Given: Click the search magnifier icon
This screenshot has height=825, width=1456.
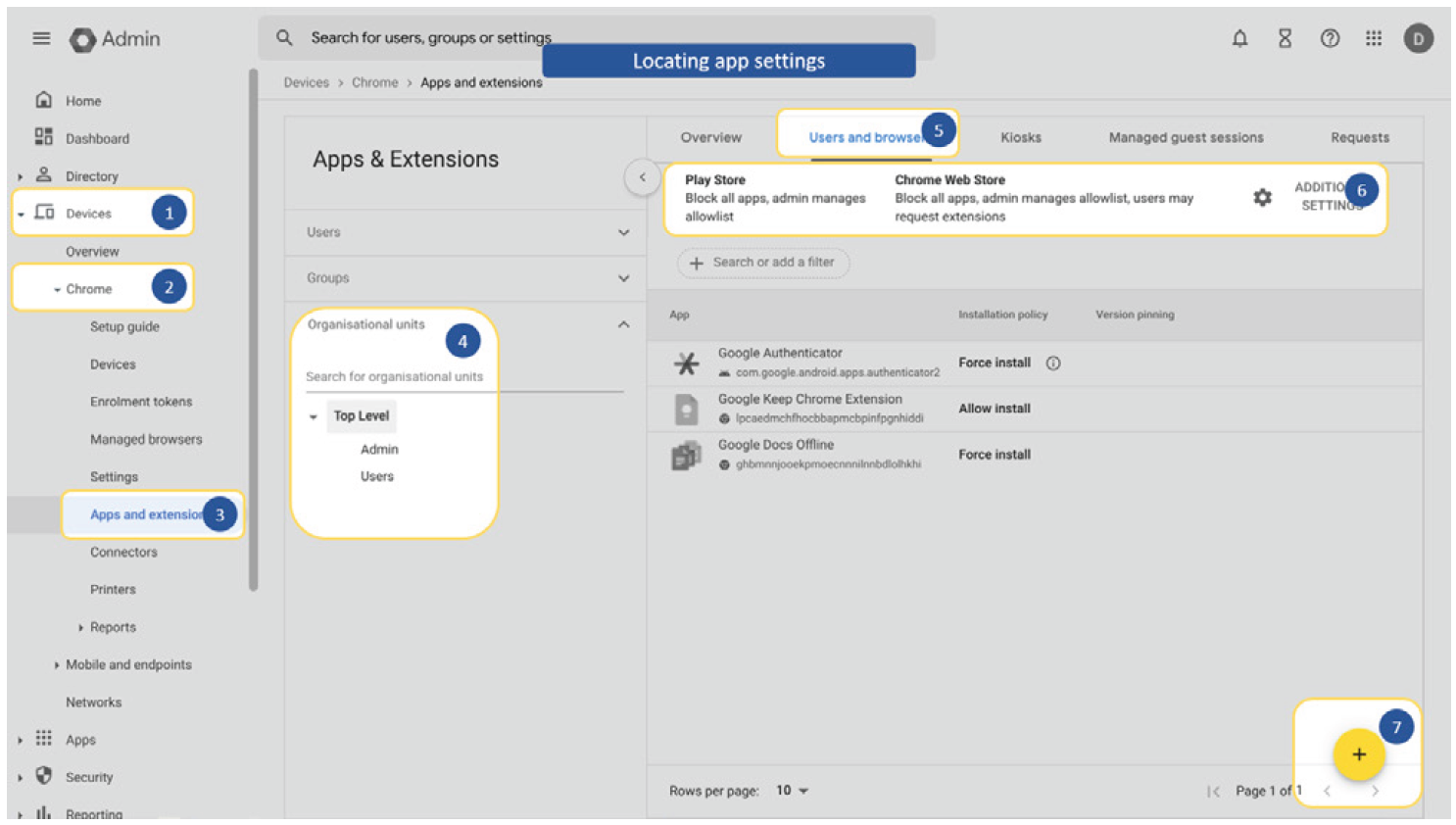Looking at the screenshot, I should (x=284, y=37).
